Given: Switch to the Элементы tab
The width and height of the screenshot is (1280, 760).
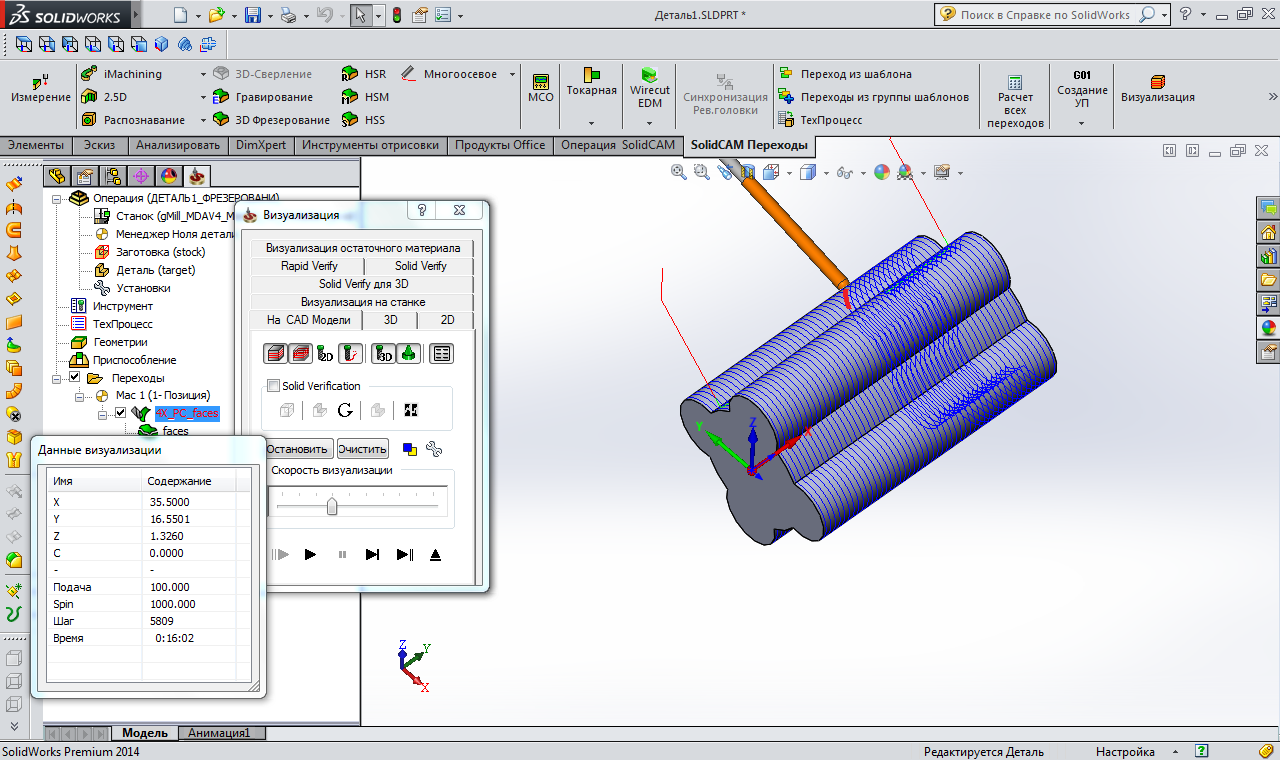Looking at the screenshot, I should click(x=36, y=145).
